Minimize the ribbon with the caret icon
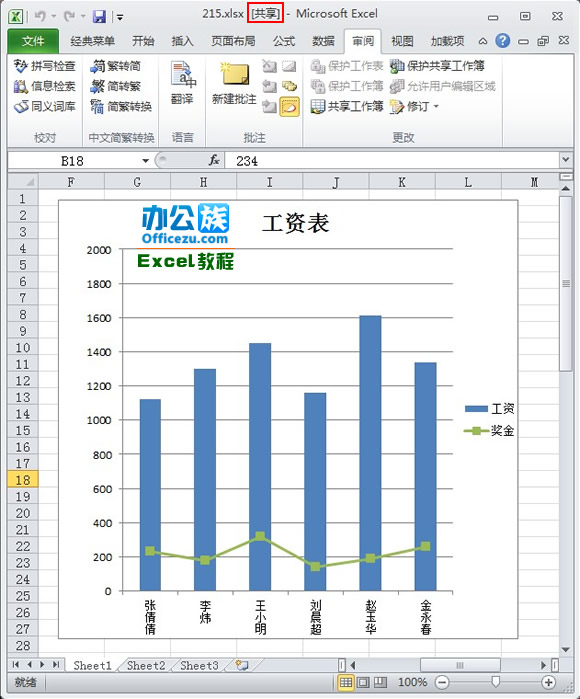 [482, 41]
